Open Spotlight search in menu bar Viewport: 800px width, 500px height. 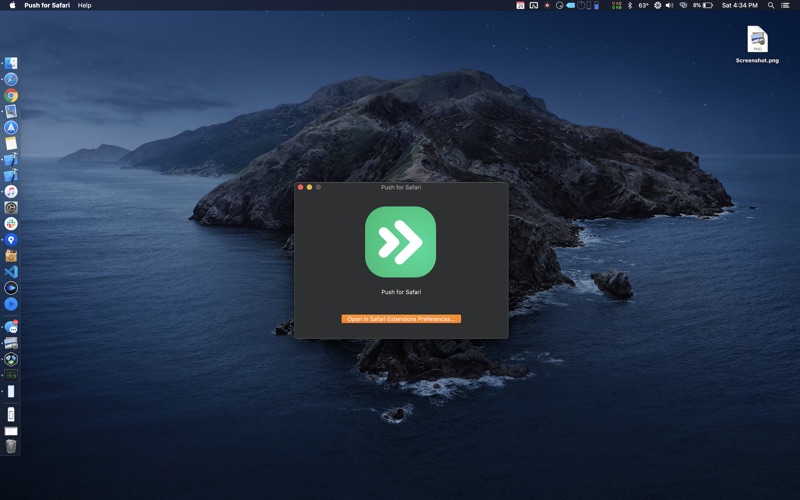pos(771,5)
